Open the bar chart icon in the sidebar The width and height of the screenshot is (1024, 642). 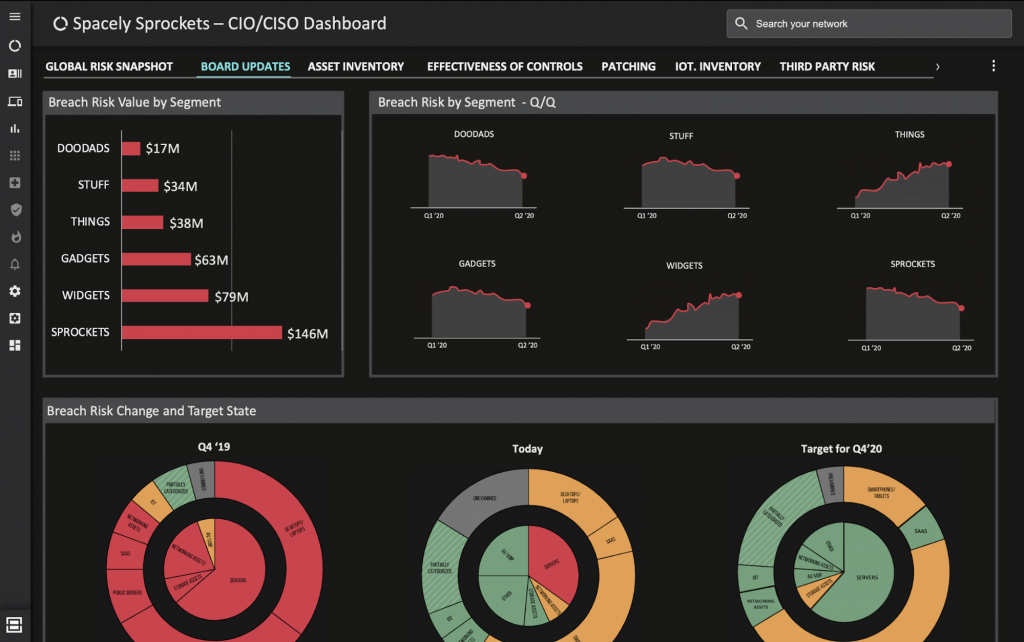point(14,129)
